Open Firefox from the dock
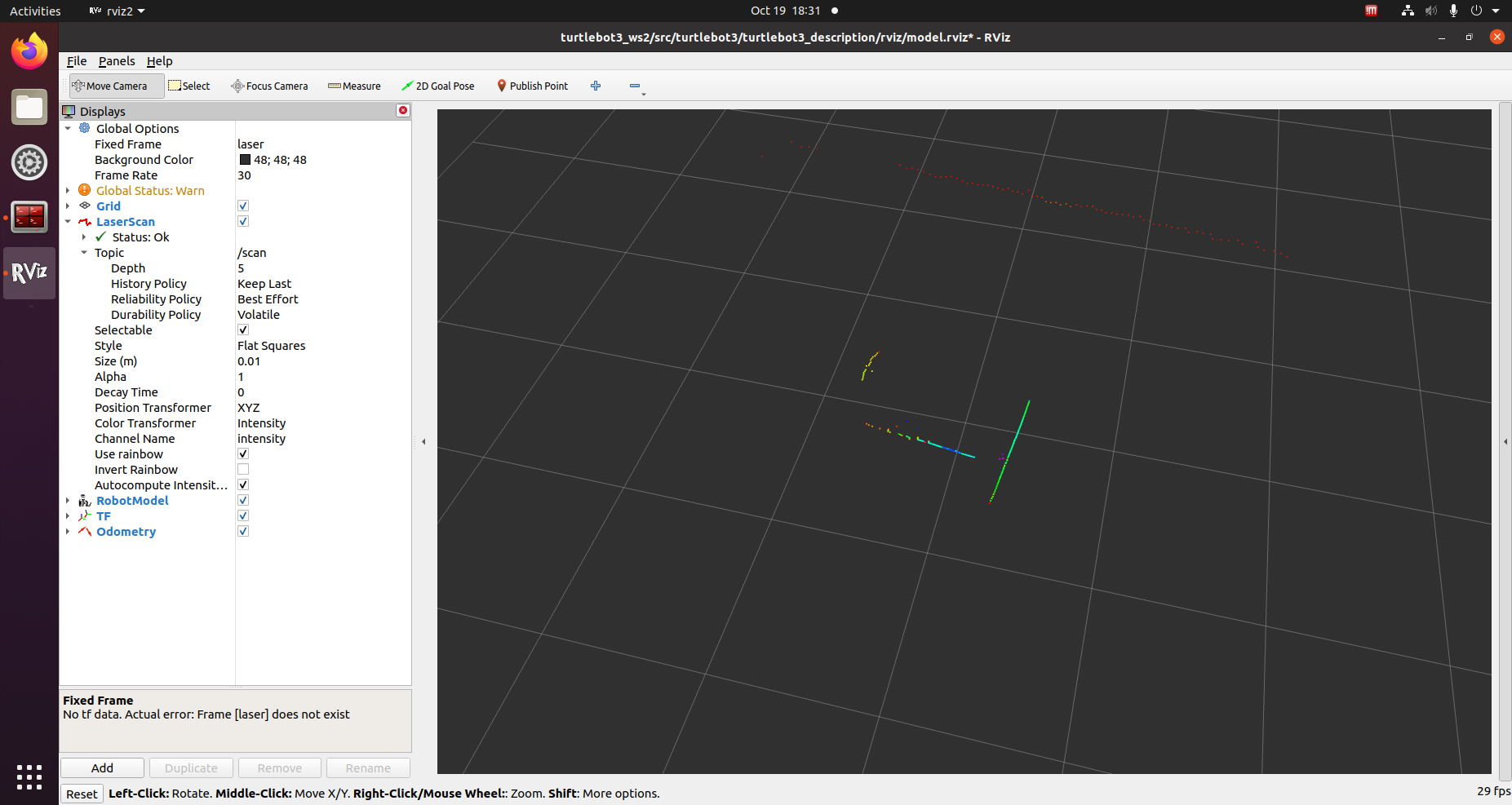 click(x=29, y=52)
